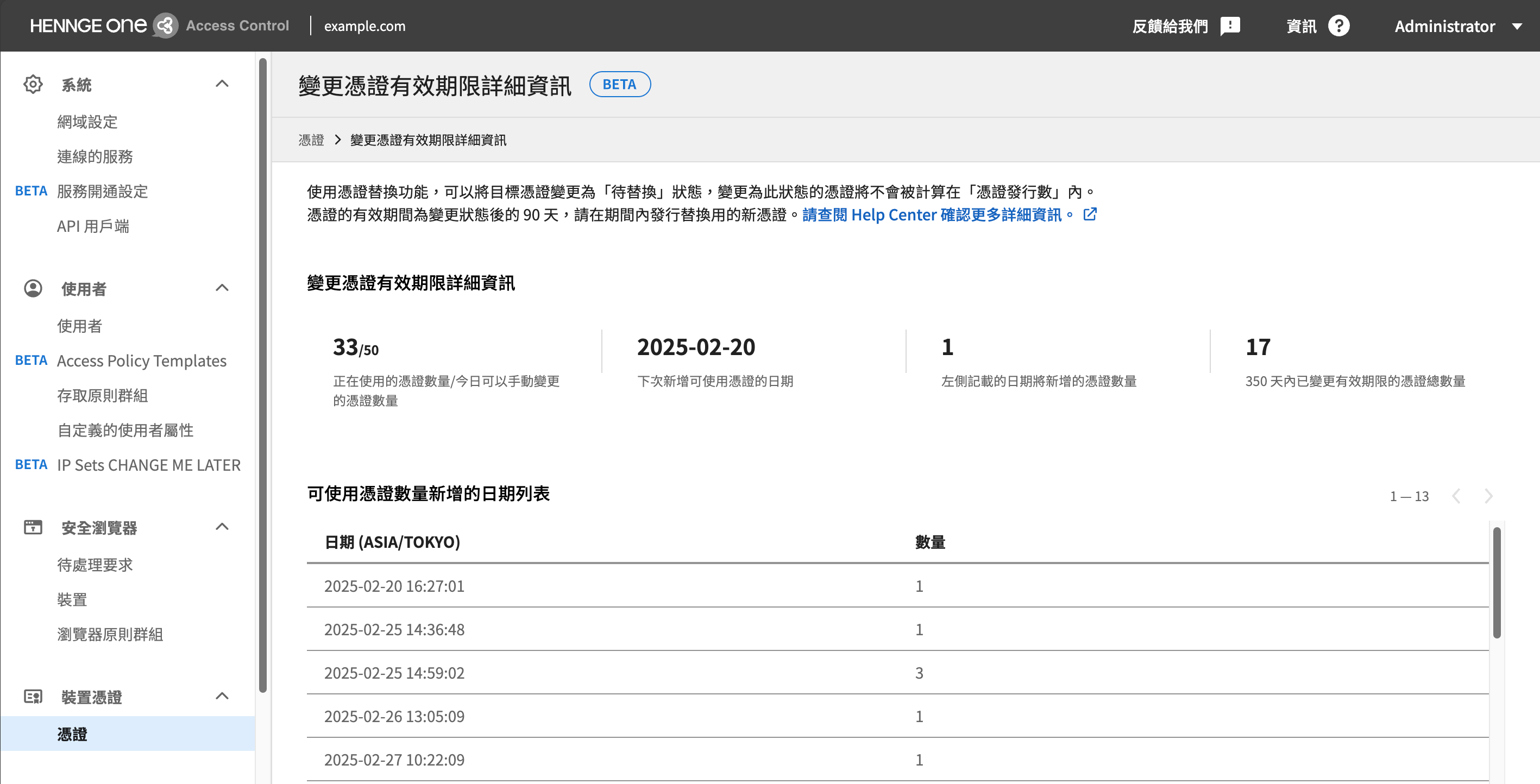Viewport: 1540px width, 784px height.
Task: Click the 2025-02-20 next date value
Action: [696, 347]
